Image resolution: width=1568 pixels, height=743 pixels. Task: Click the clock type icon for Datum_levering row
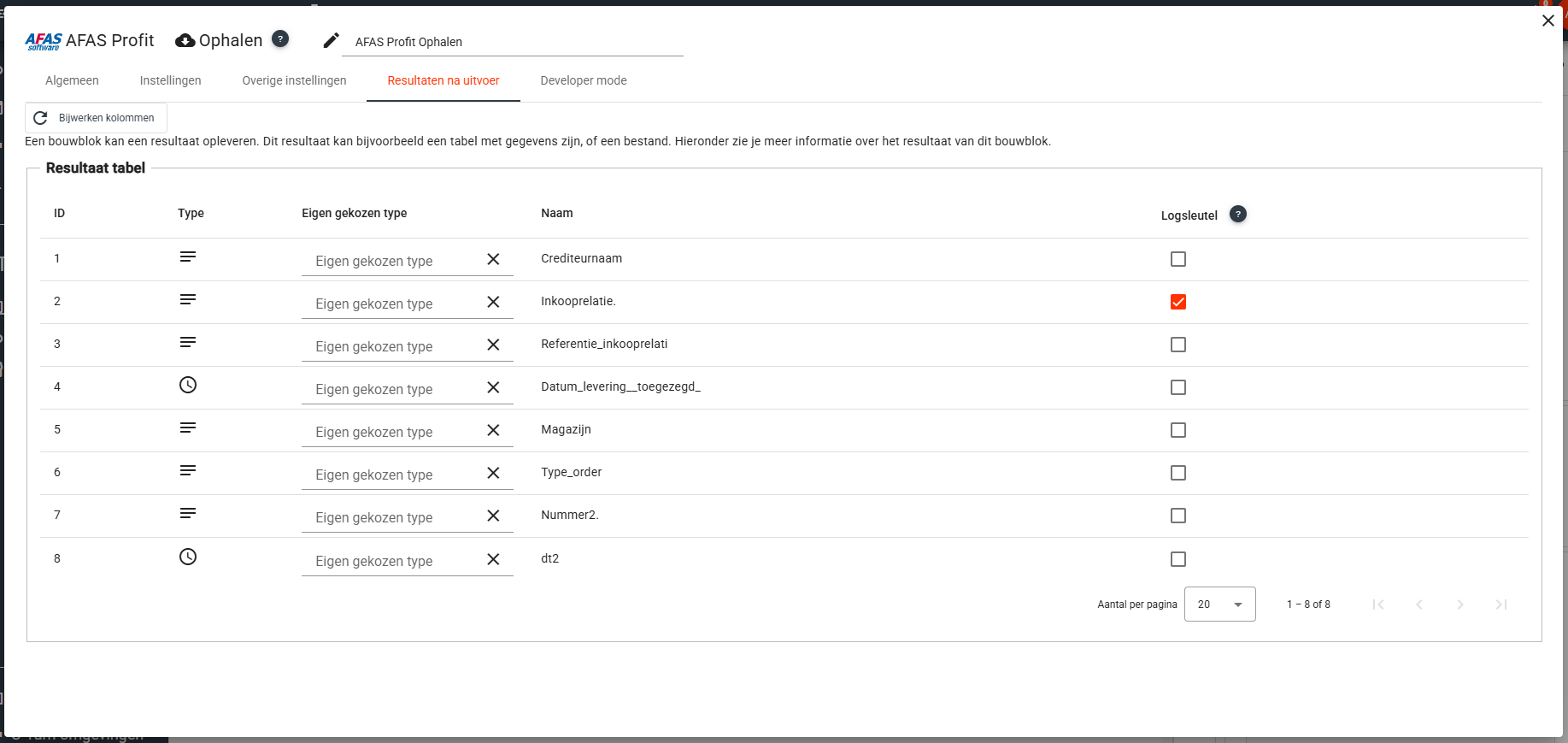pyautogui.click(x=188, y=386)
